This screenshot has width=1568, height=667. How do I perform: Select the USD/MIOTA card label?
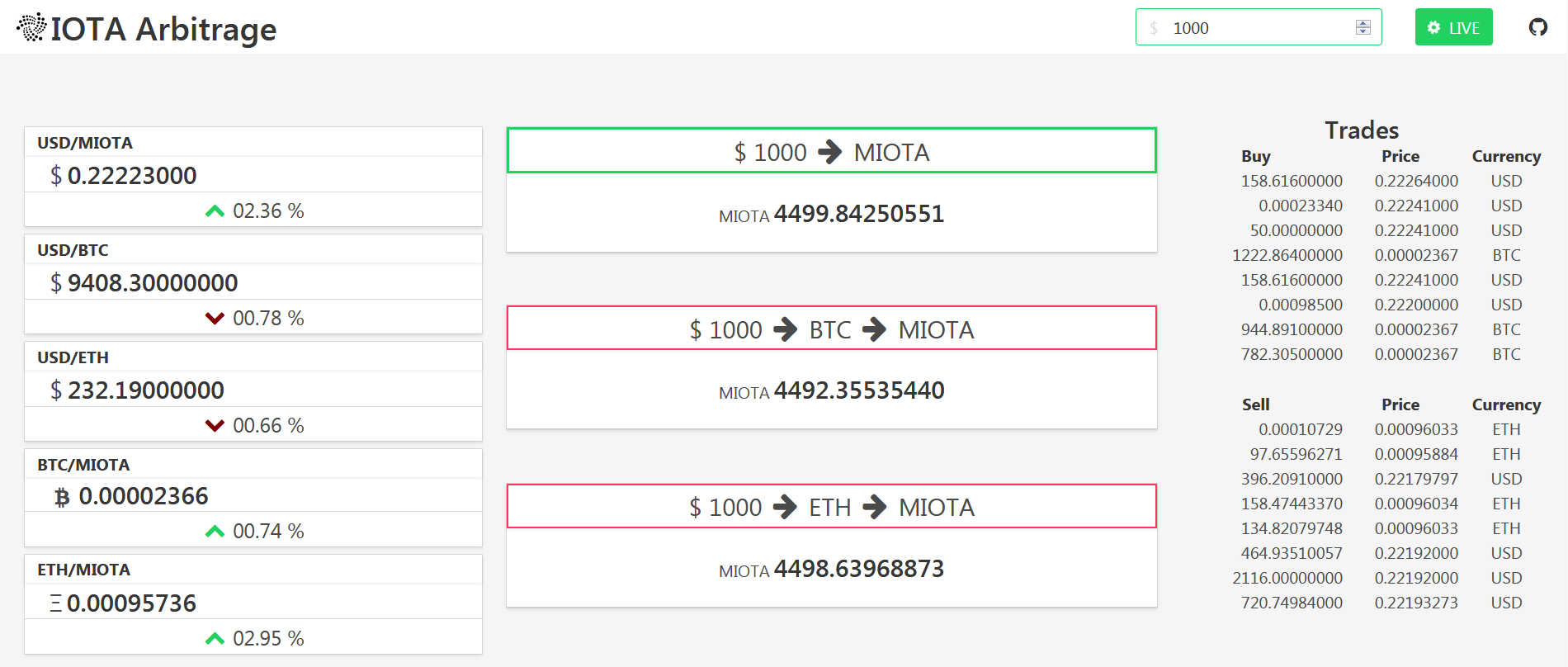tap(85, 143)
